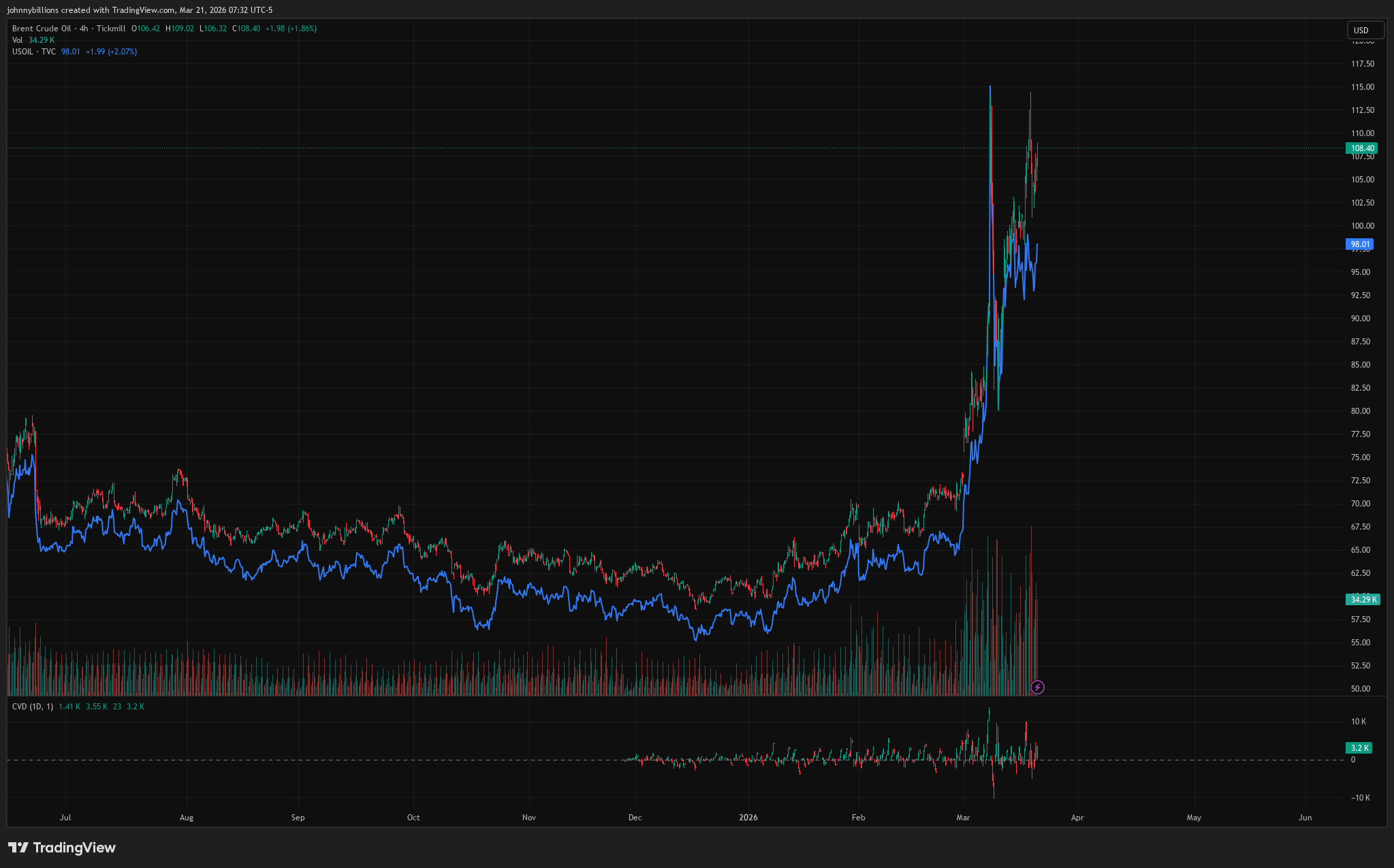Click the 115.00 level on price scale

tap(1362, 87)
